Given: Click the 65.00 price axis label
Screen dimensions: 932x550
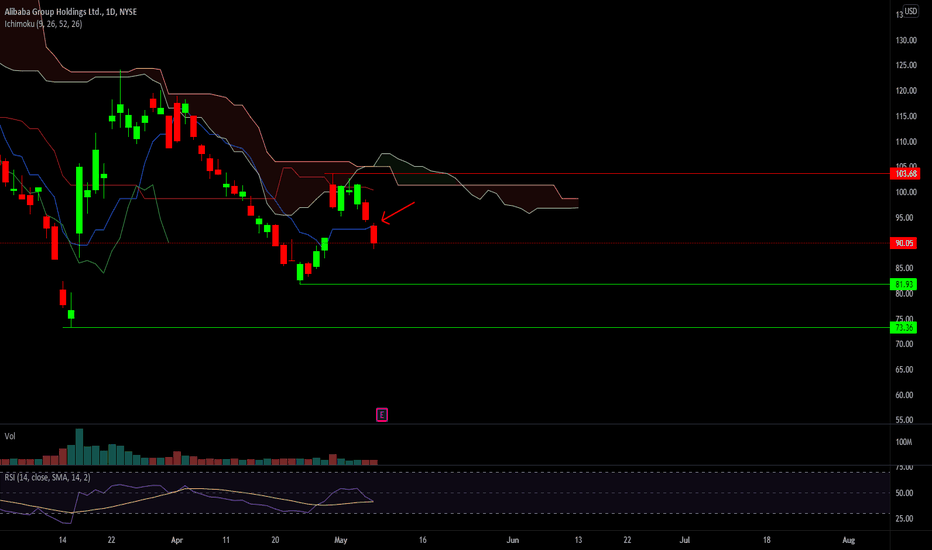Looking at the screenshot, I should coord(904,370).
